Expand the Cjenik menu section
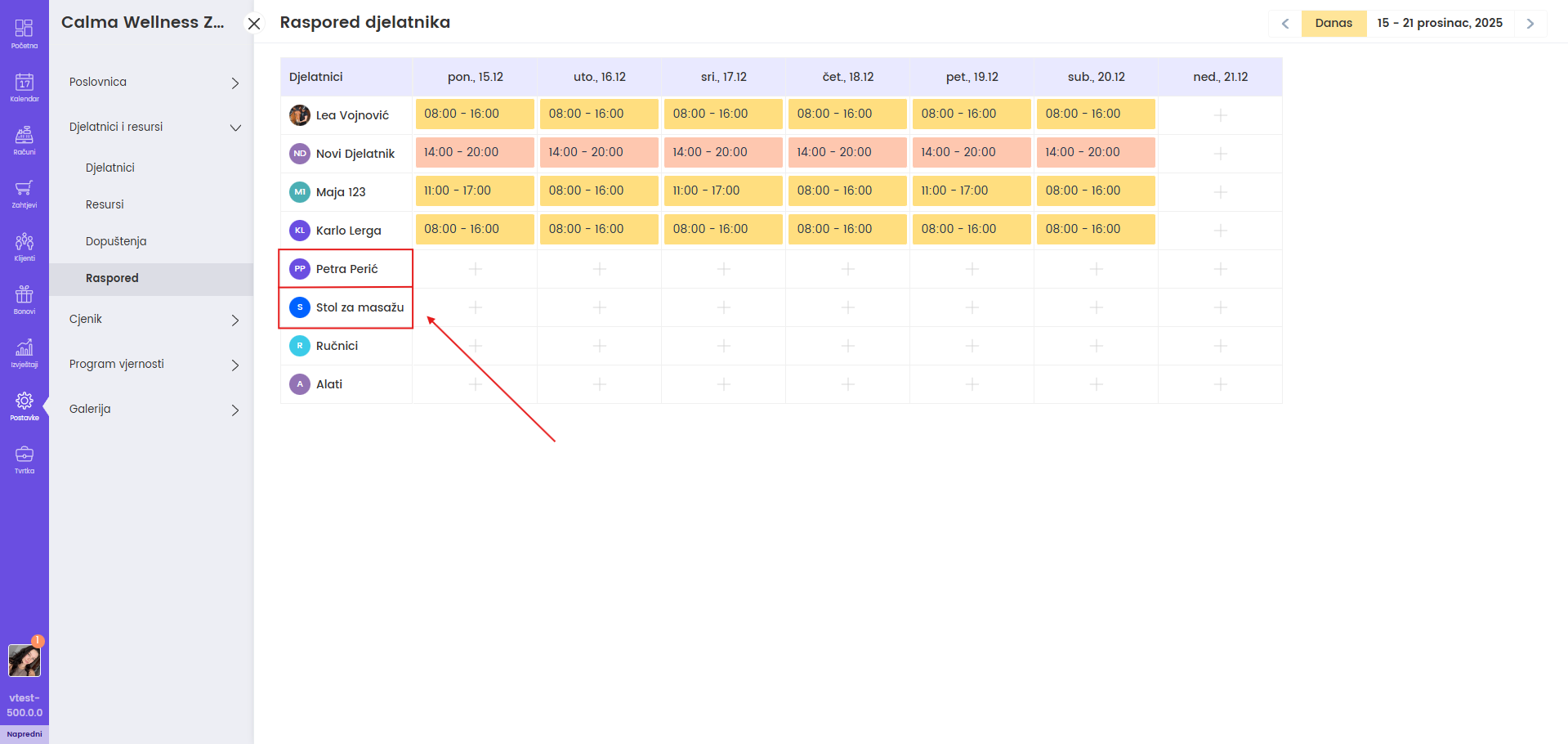Screen dimensions: 1568x744 pos(154,320)
